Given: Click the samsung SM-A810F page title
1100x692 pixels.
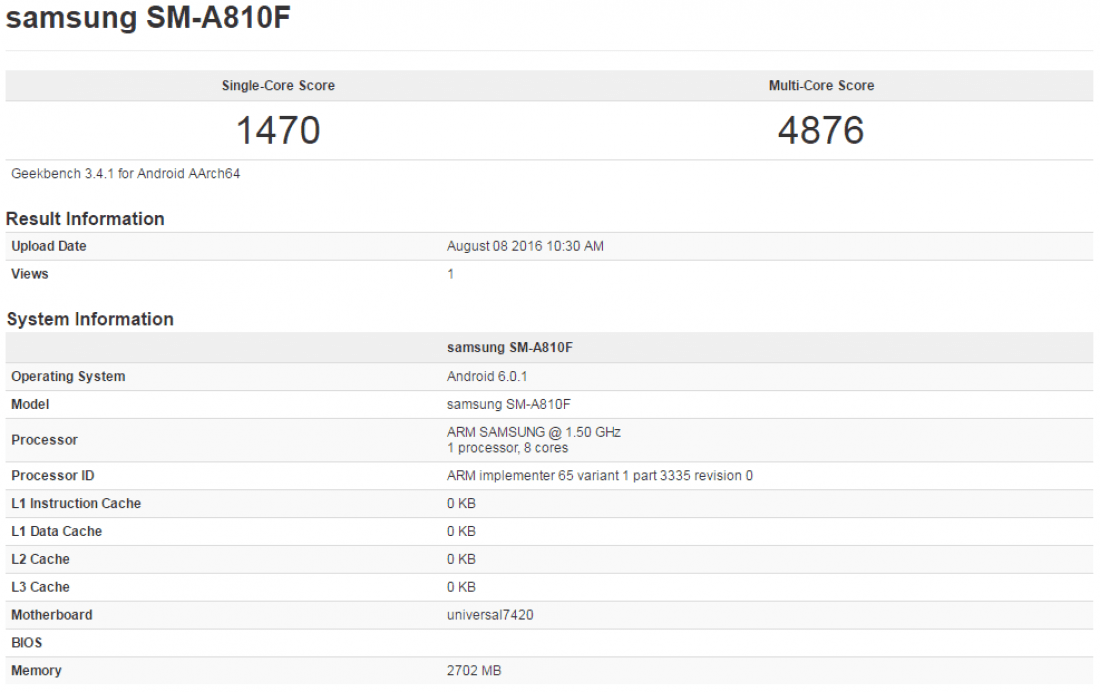Looking at the screenshot, I should coord(149,18).
